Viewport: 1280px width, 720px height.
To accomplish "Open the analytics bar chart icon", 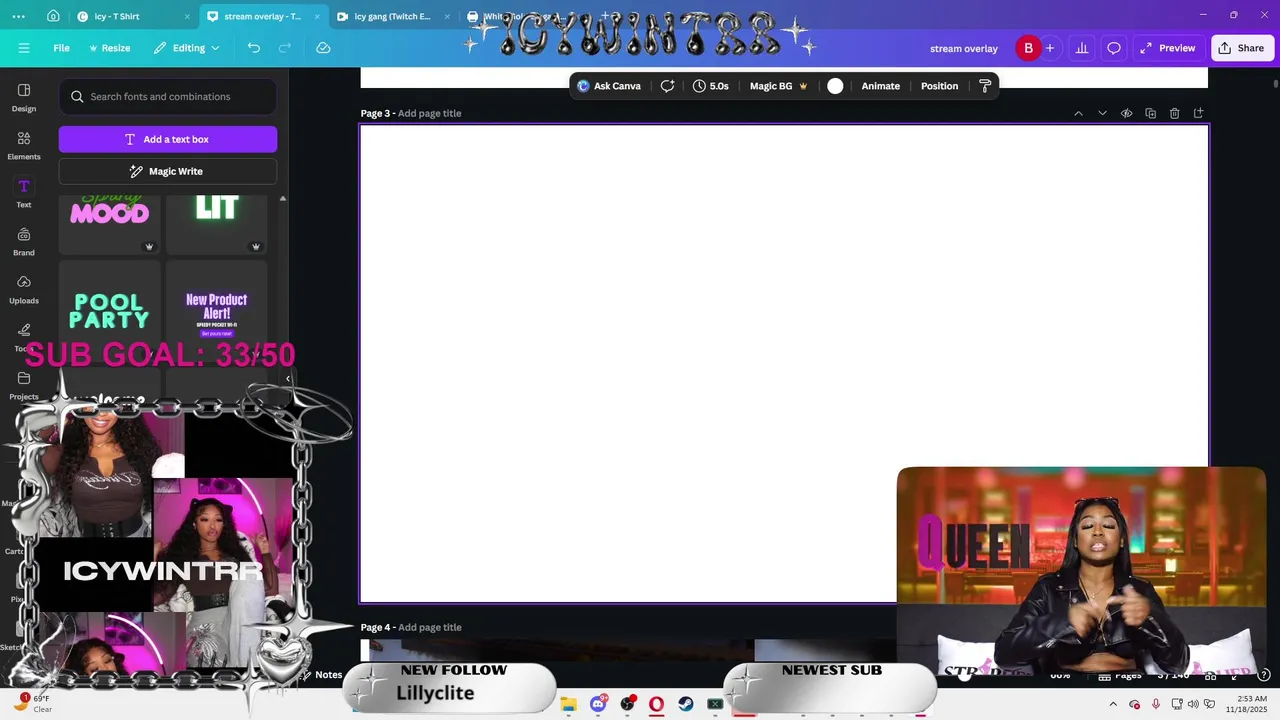I will [x=1081, y=48].
